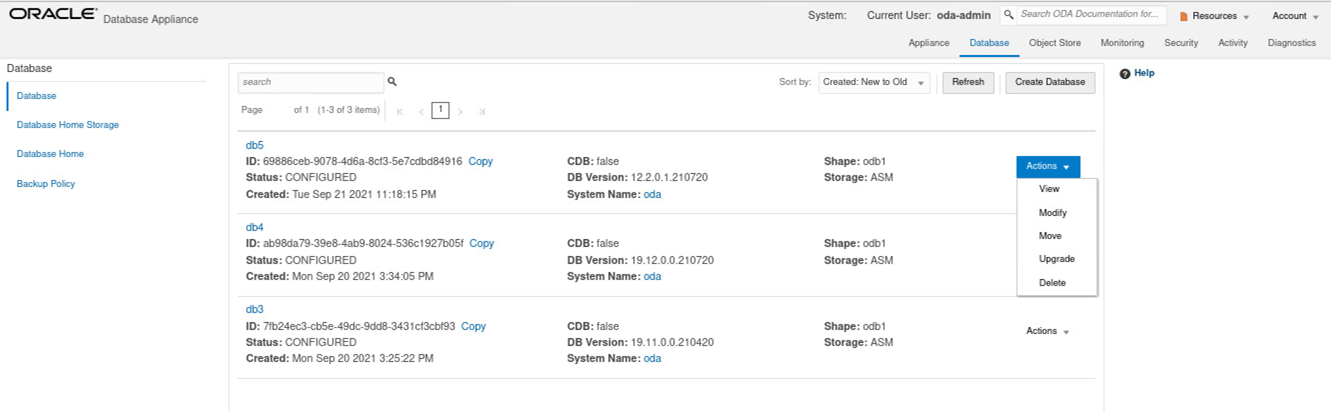1331x411 pixels.
Task: Go to last page pagination icon
Action: tap(482, 111)
